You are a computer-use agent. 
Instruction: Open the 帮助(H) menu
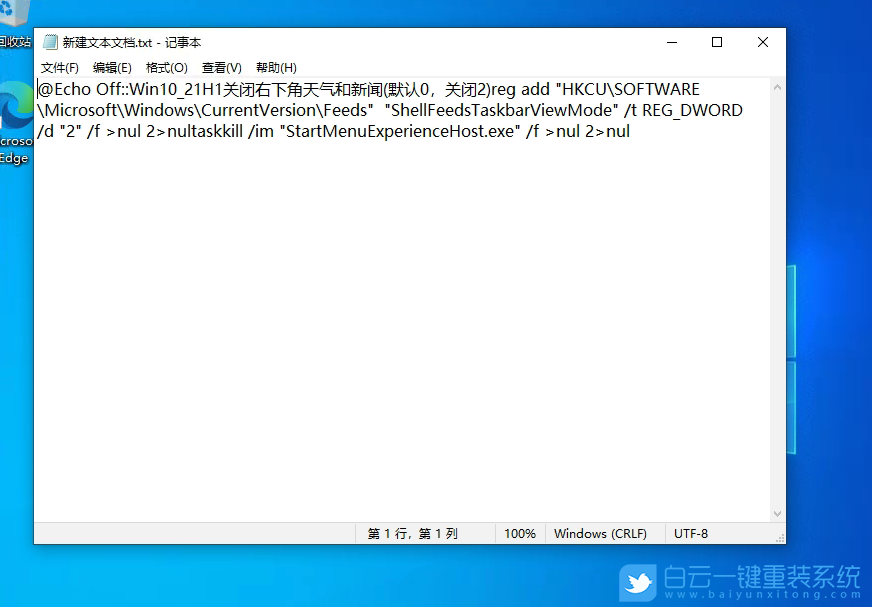pyautogui.click(x=275, y=67)
